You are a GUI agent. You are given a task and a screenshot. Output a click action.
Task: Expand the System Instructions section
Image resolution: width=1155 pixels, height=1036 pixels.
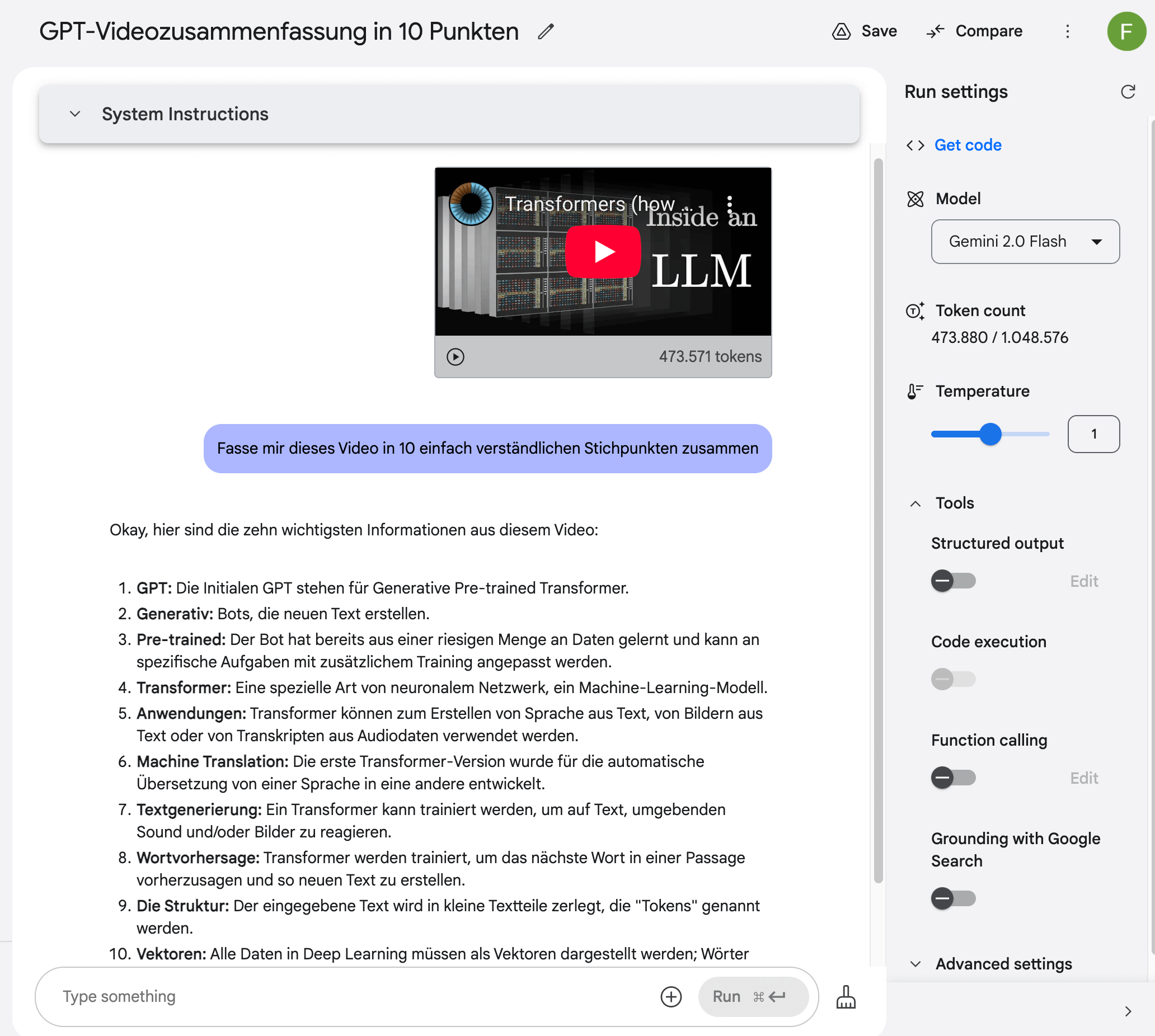coord(75,114)
